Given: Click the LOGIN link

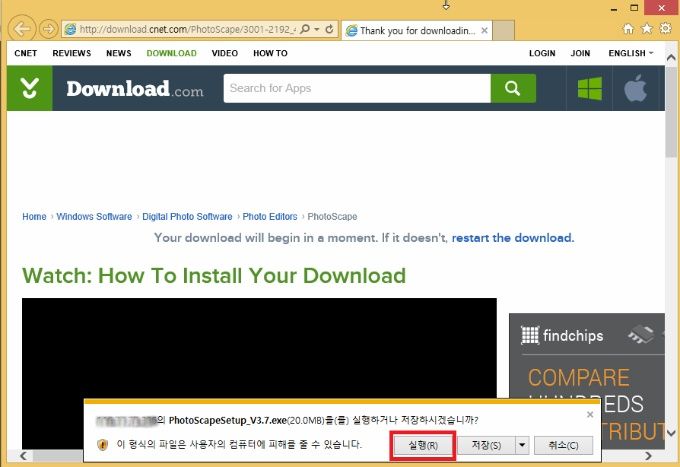Looking at the screenshot, I should pyautogui.click(x=542, y=53).
